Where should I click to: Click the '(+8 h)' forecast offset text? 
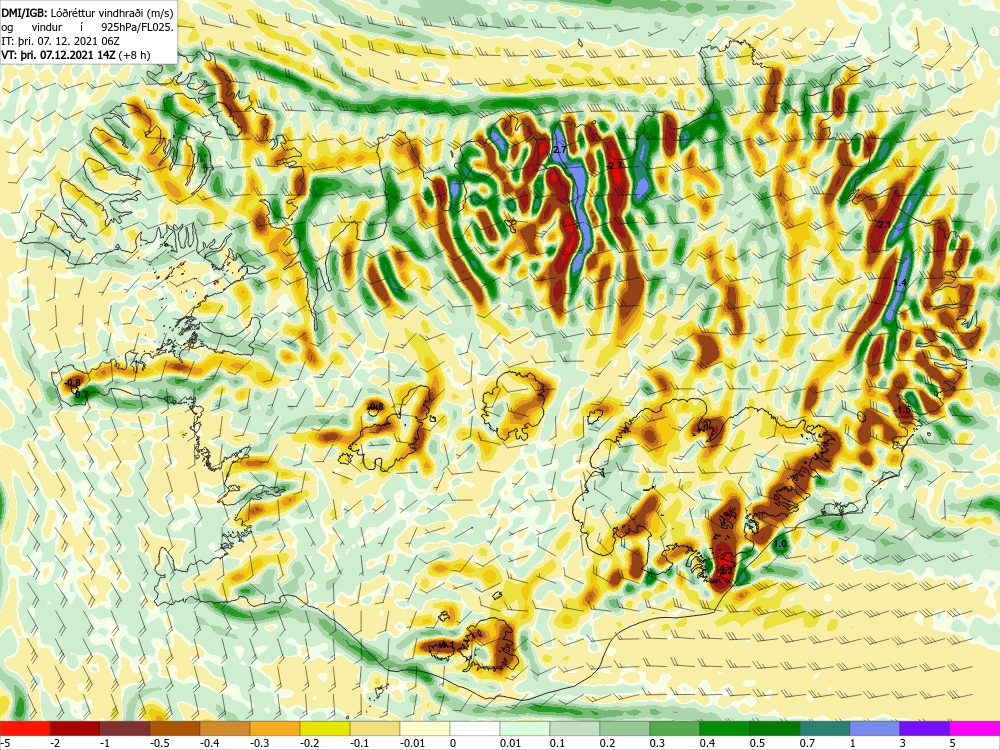(135, 55)
